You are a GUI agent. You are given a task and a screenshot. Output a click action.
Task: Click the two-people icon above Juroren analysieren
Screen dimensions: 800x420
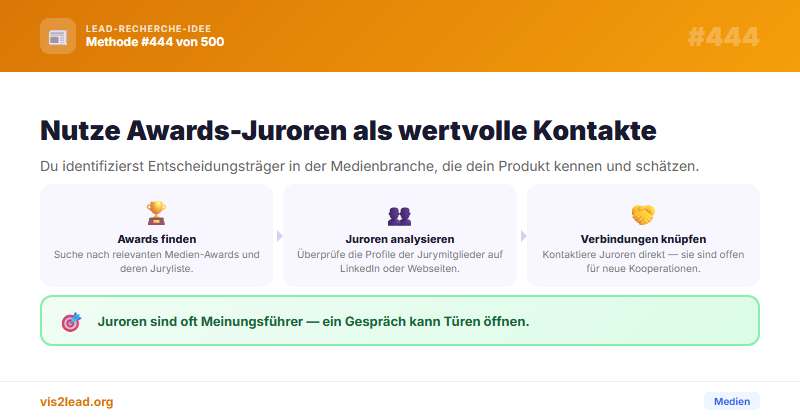coord(399,216)
